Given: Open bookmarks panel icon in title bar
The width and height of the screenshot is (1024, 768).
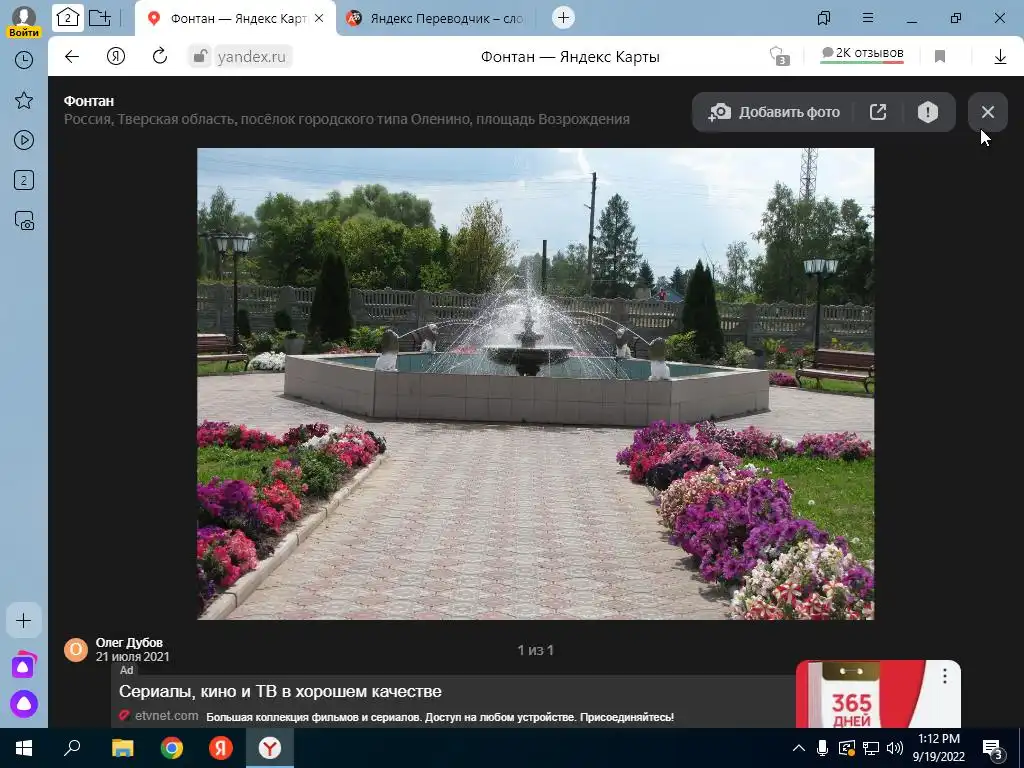Looking at the screenshot, I should point(824,18).
